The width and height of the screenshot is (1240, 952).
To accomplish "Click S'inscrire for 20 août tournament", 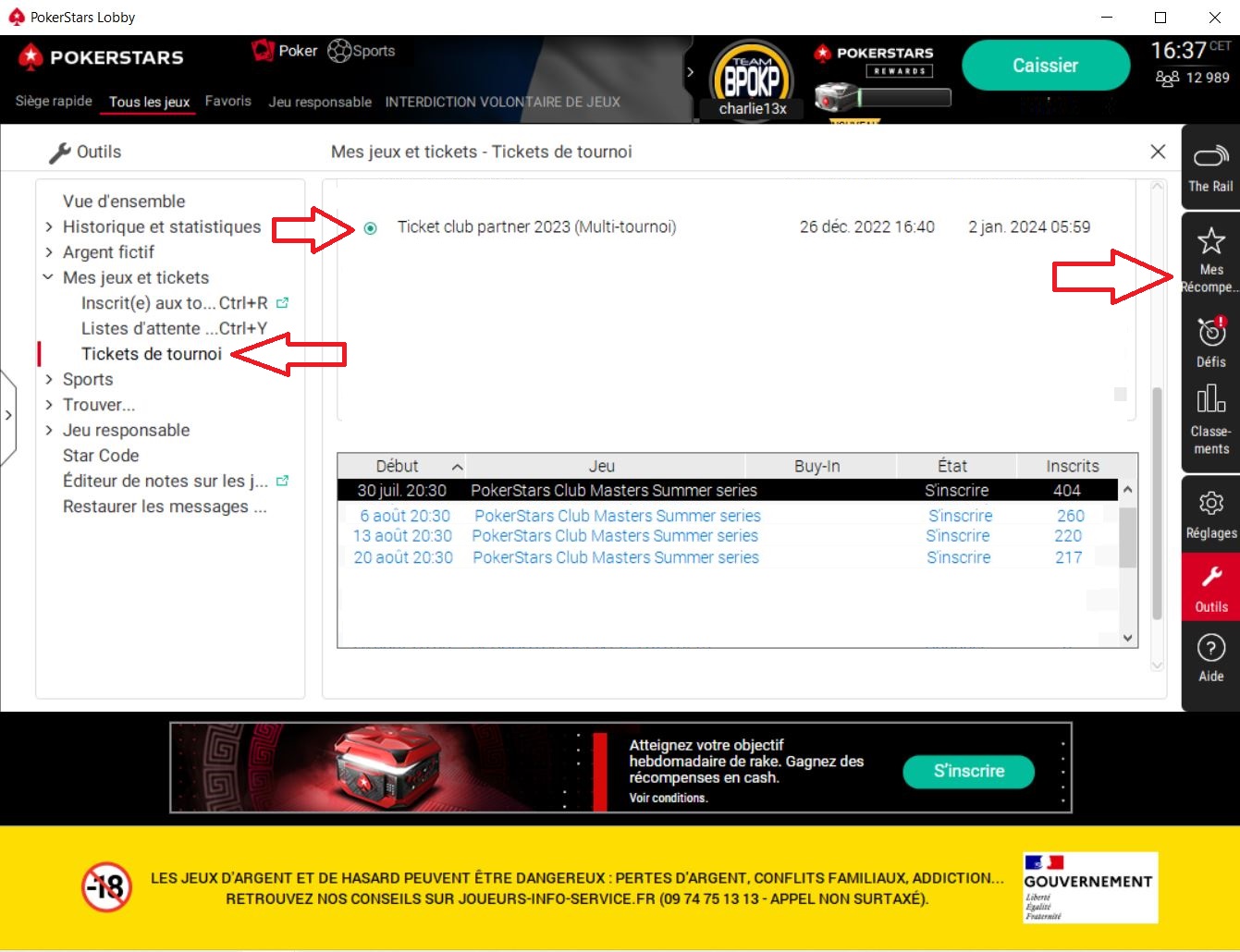I will pyautogui.click(x=959, y=557).
